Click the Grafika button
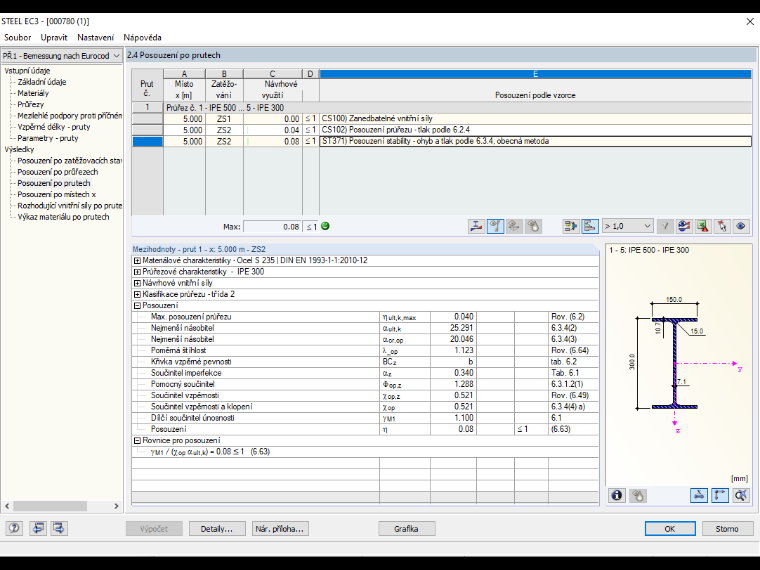The image size is (760, 570). coord(406,529)
